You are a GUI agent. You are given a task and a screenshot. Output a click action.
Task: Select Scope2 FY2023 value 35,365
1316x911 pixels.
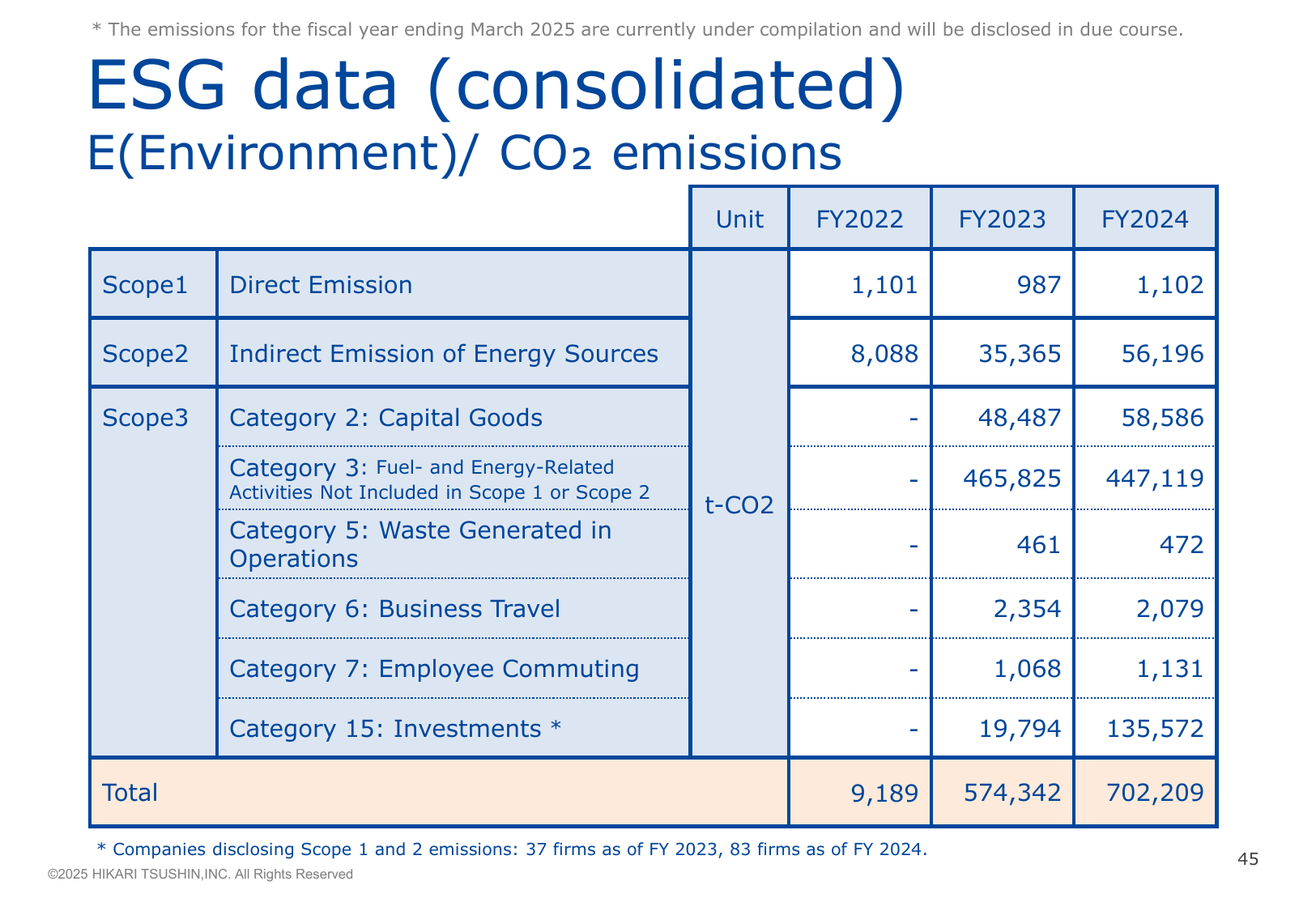[x=1020, y=354]
